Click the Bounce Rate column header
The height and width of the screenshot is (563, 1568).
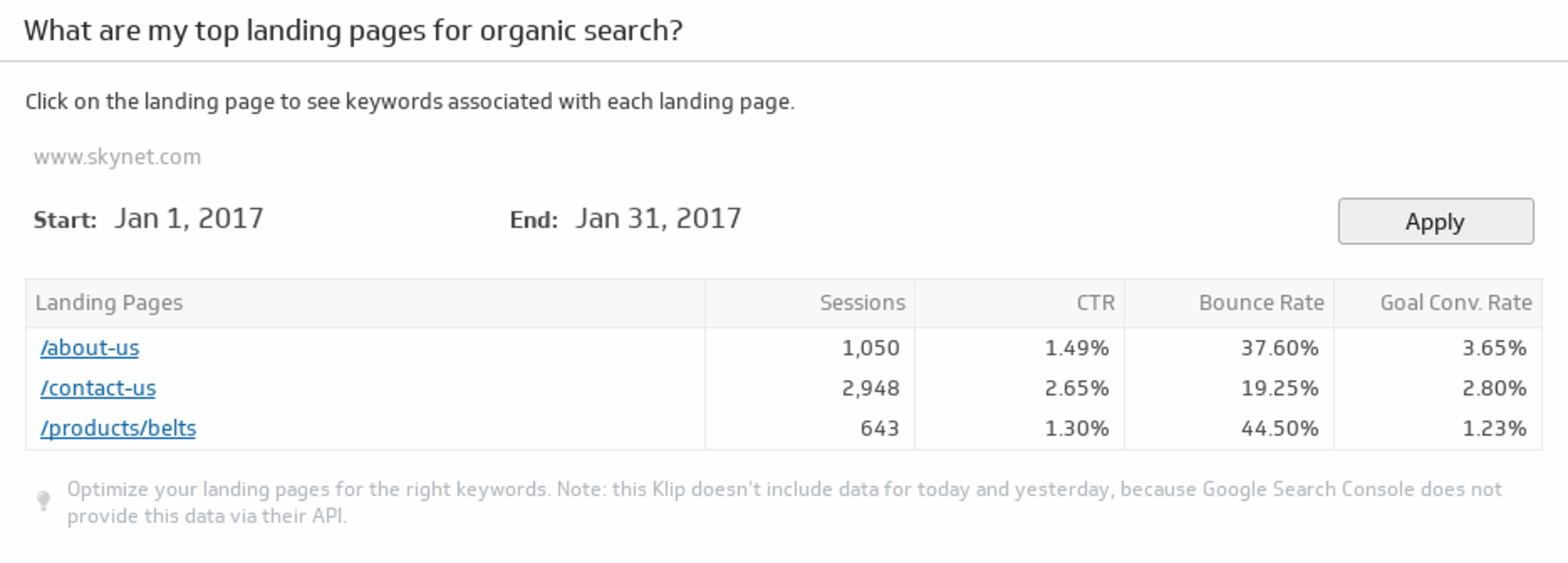[1261, 303]
